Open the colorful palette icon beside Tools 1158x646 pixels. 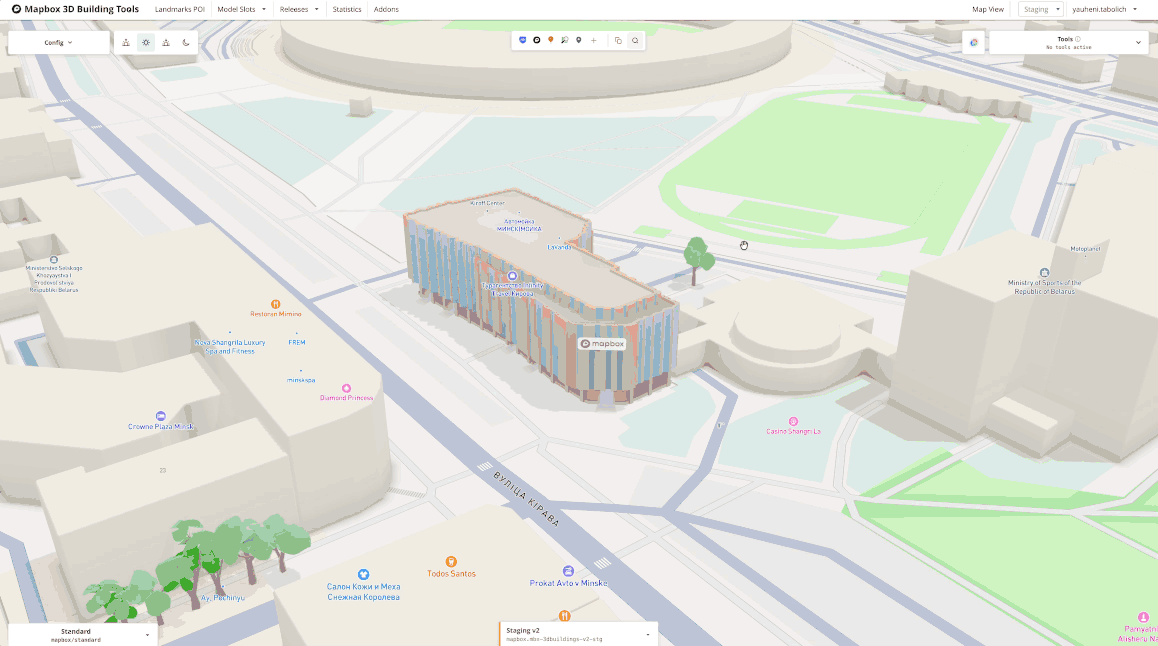[974, 43]
